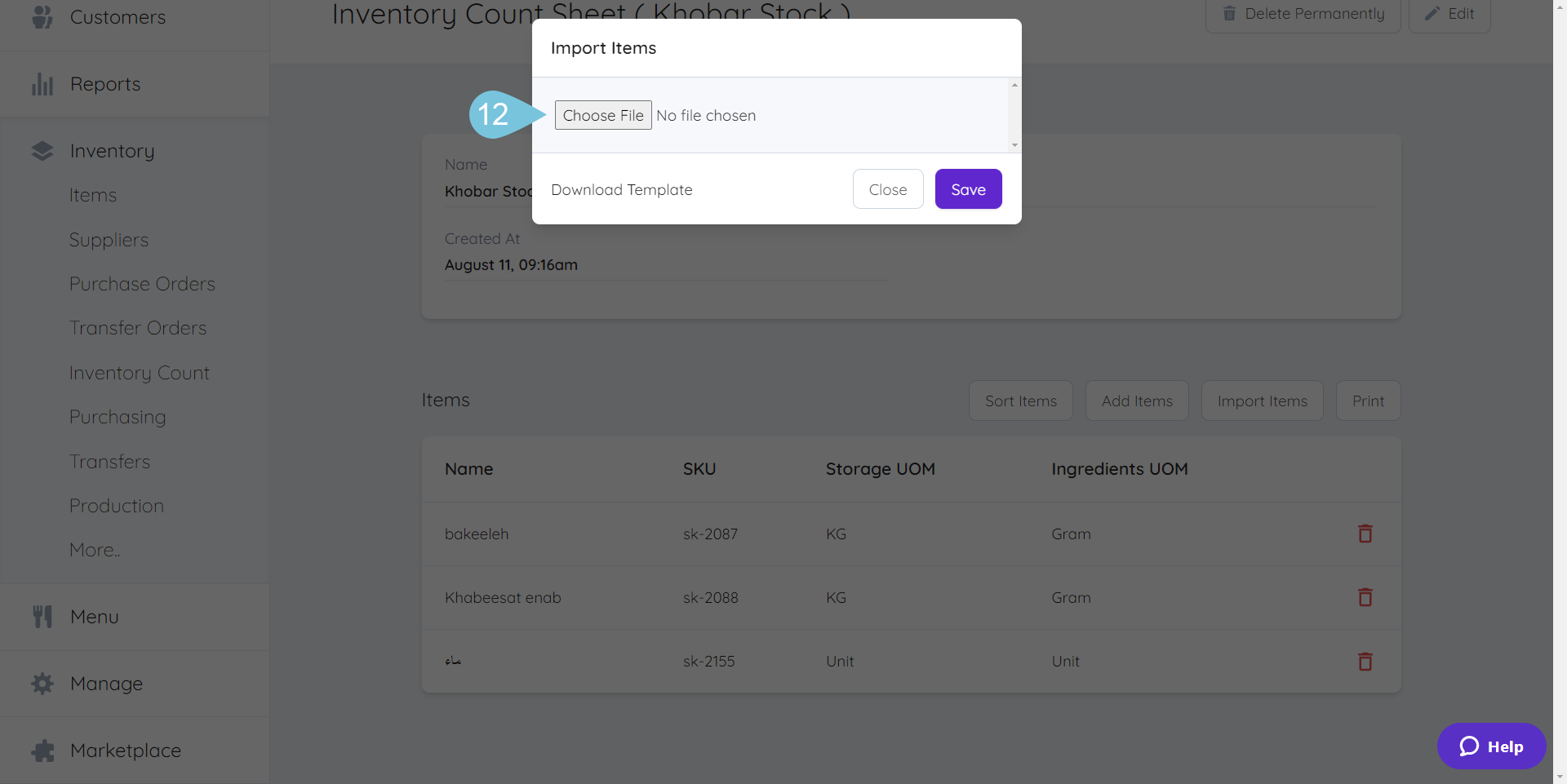This screenshot has width=1567, height=784.
Task: Close the Import Items dialog
Action: click(887, 189)
